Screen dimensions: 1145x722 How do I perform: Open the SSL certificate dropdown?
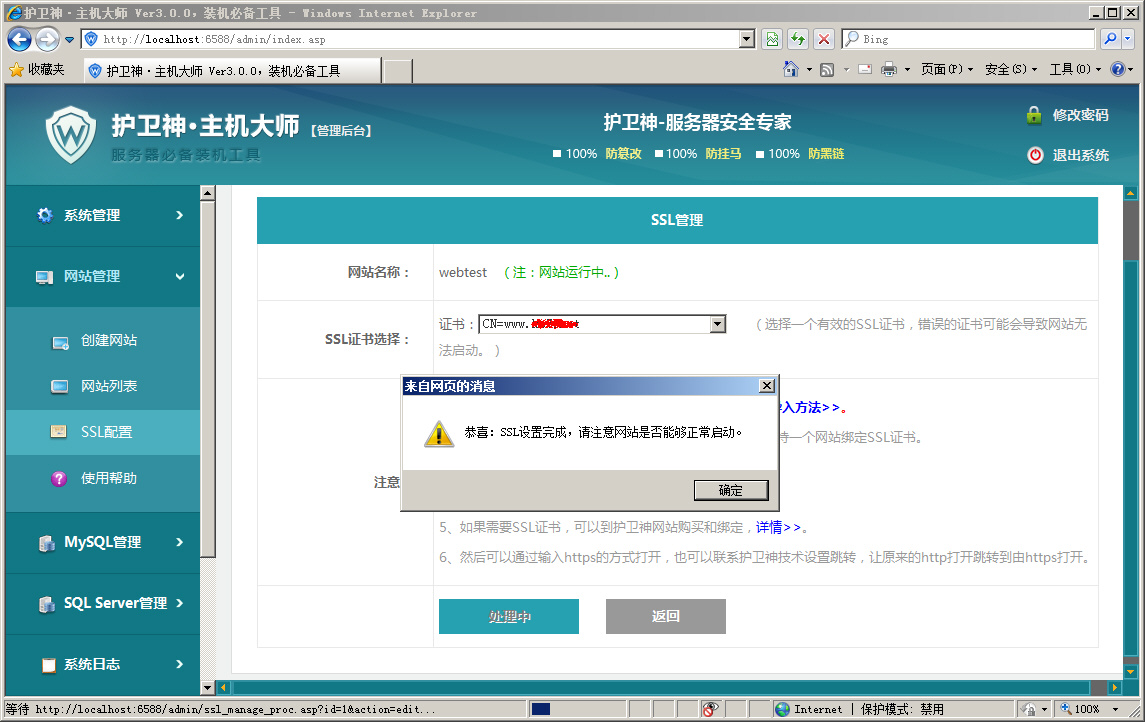(717, 324)
